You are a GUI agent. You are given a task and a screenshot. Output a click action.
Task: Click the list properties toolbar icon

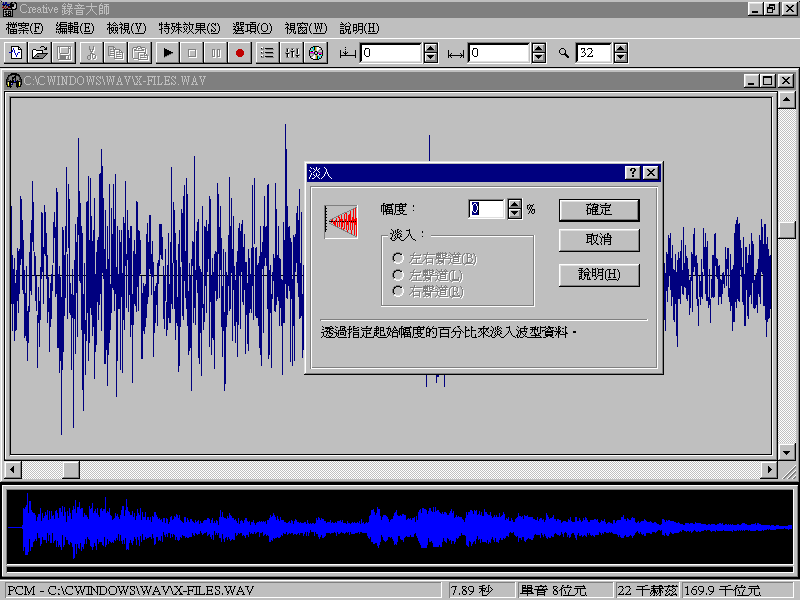[x=267, y=53]
